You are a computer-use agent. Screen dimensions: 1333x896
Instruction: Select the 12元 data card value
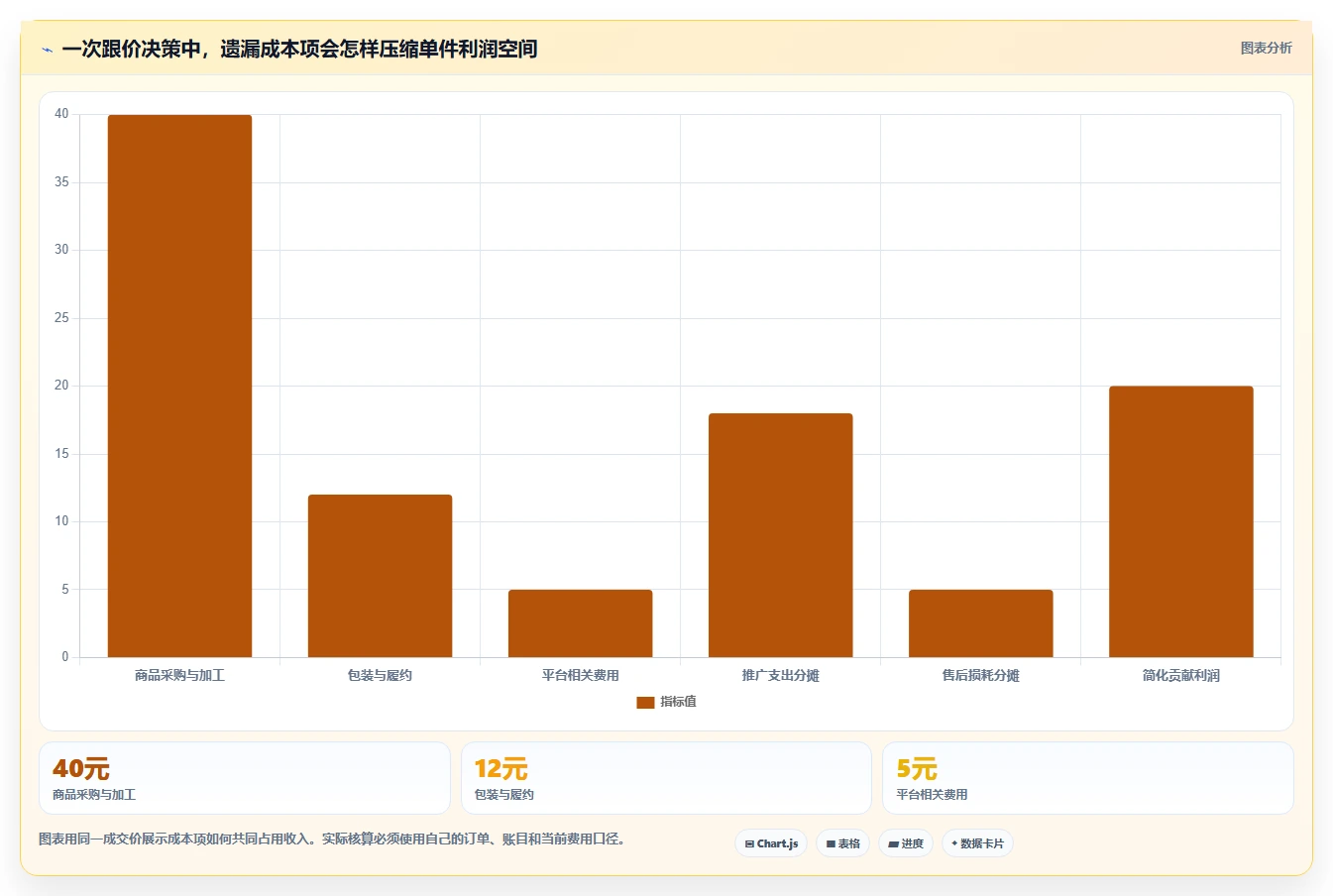point(500,769)
